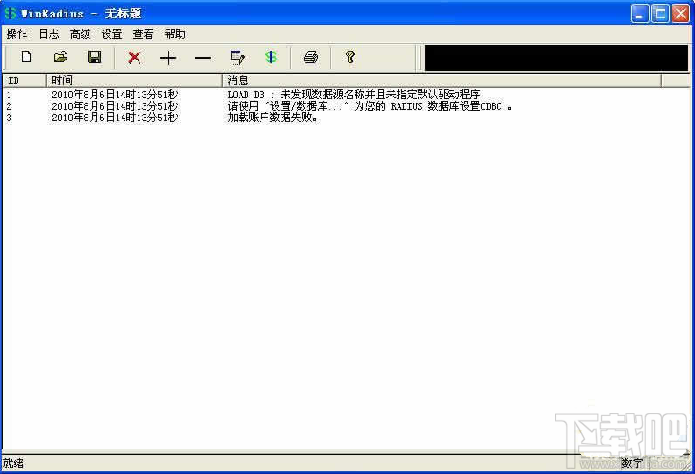Viewport: 695px width, 474px height.
Task: Click the black display panel in toolbar
Action: tap(556, 58)
